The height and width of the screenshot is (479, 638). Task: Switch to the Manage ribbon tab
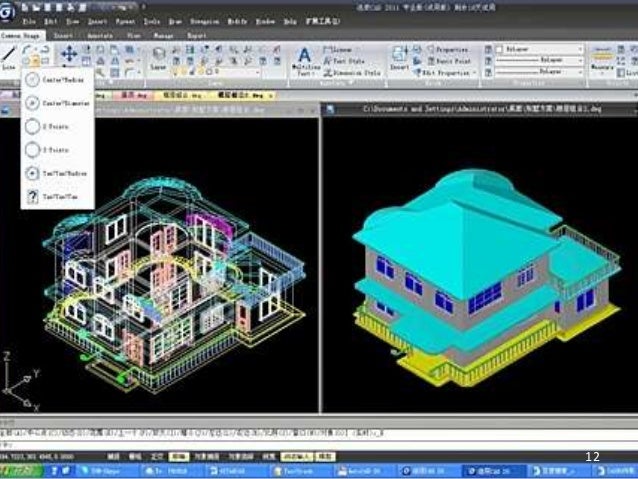(x=164, y=36)
